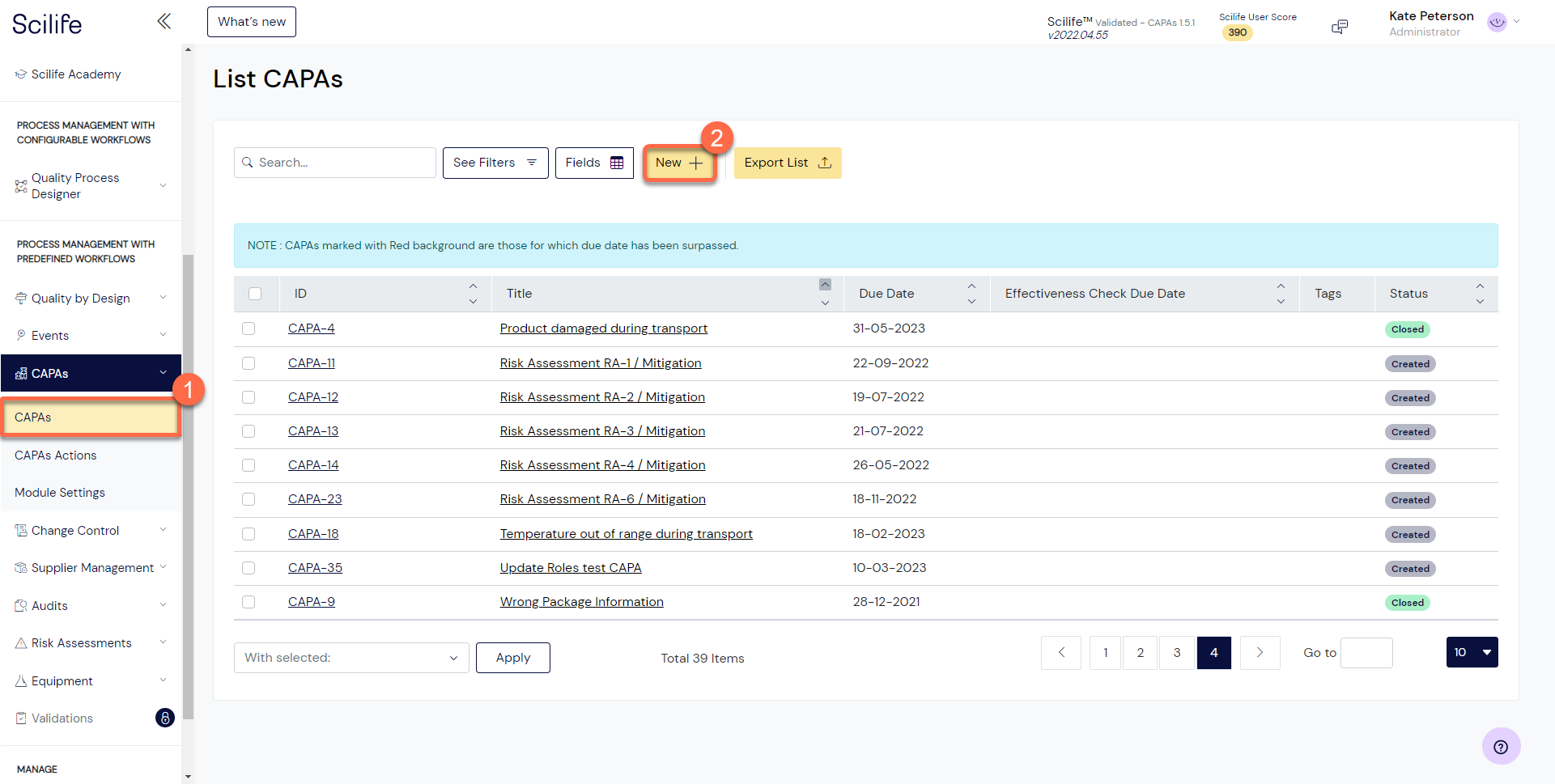Click the Fields calendar icon
The width and height of the screenshot is (1555, 784).
616,163
